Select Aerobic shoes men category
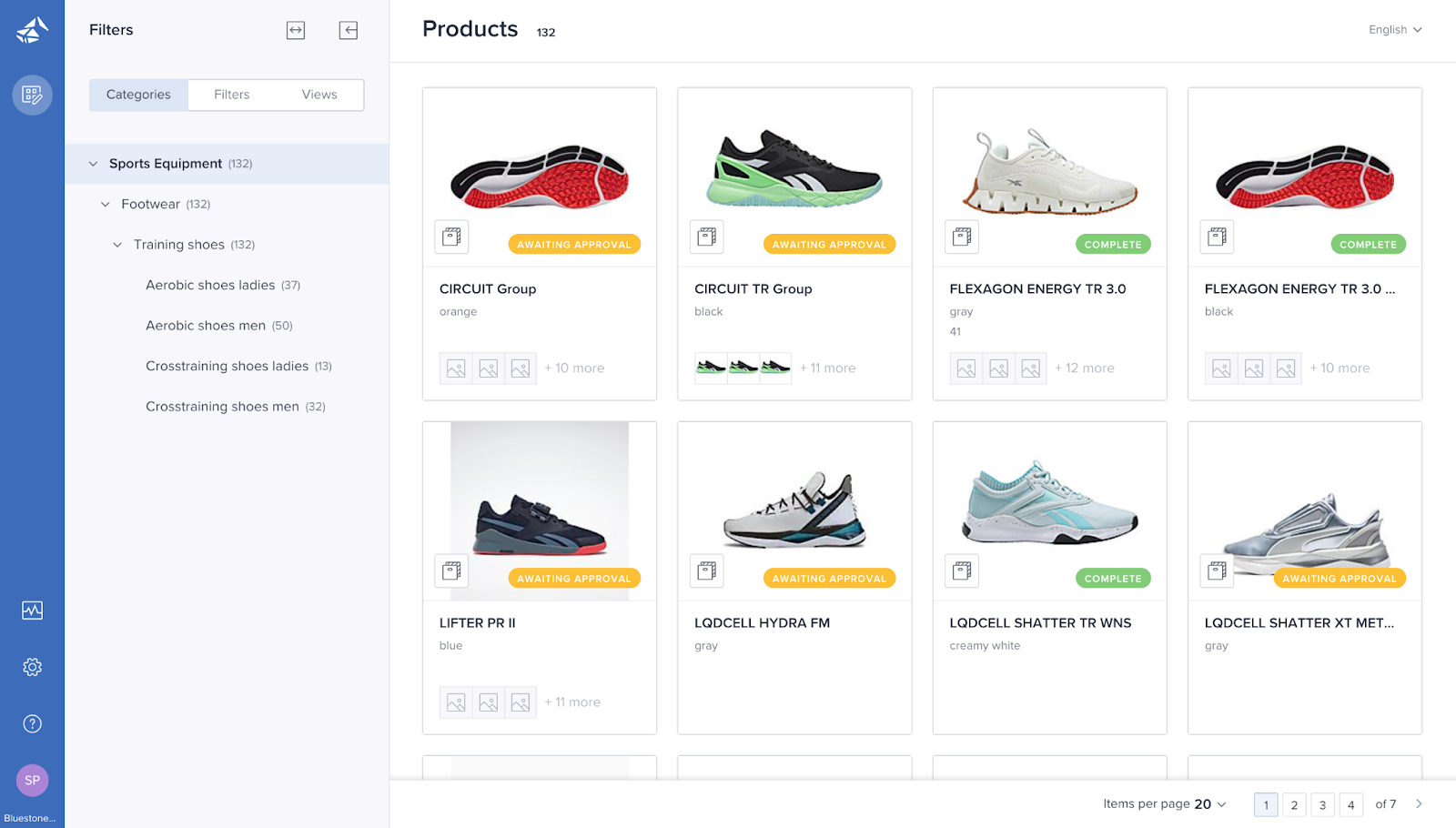The height and width of the screenshot is (828, 1456). tap(219, 326)
